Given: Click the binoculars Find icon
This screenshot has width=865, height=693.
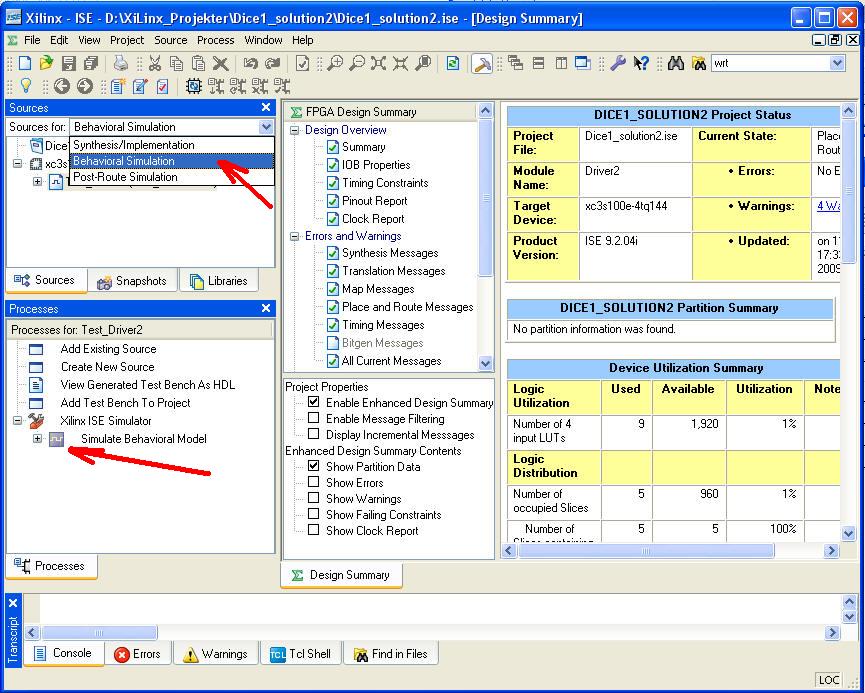Looking at the screenshot, I should (x=676, y=63).
